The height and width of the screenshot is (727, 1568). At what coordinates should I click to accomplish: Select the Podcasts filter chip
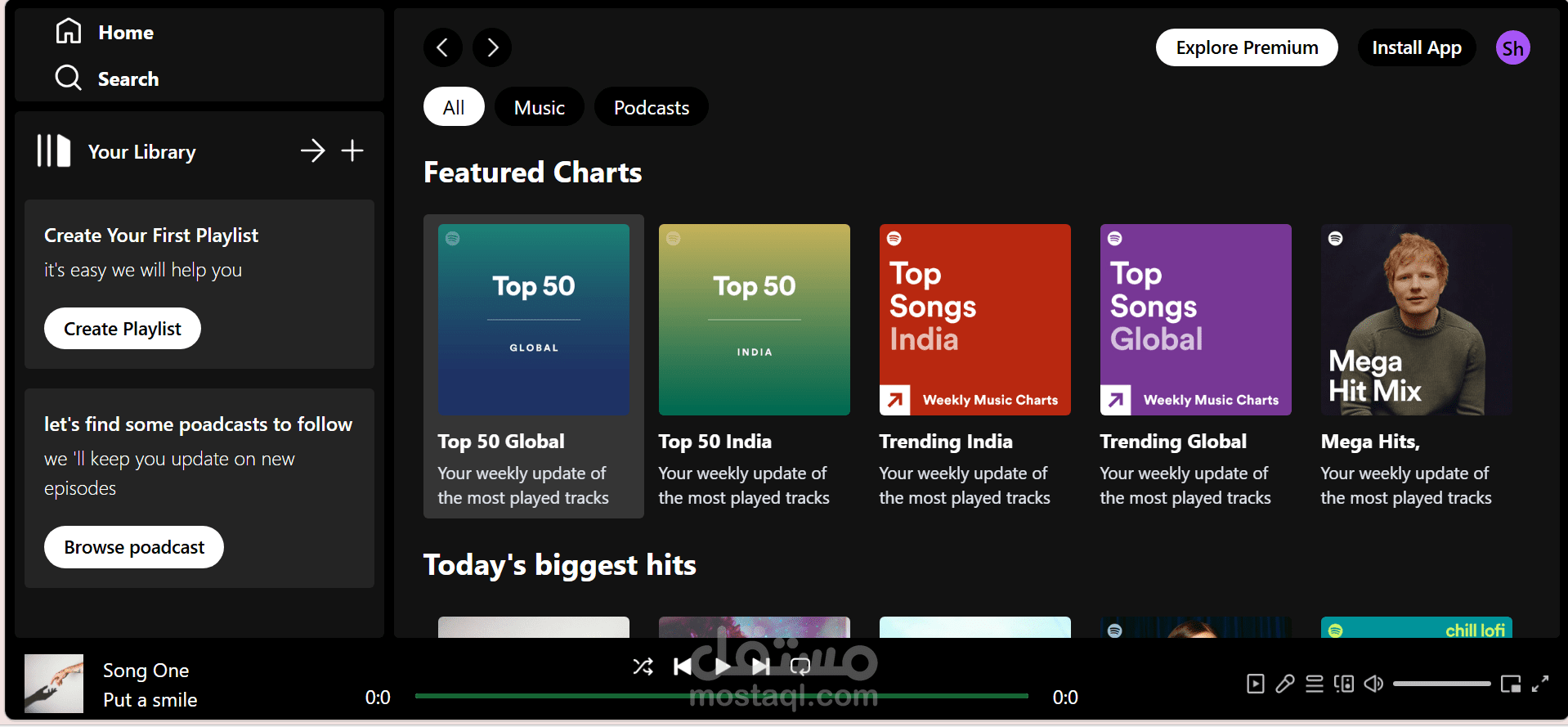(652, 107)
